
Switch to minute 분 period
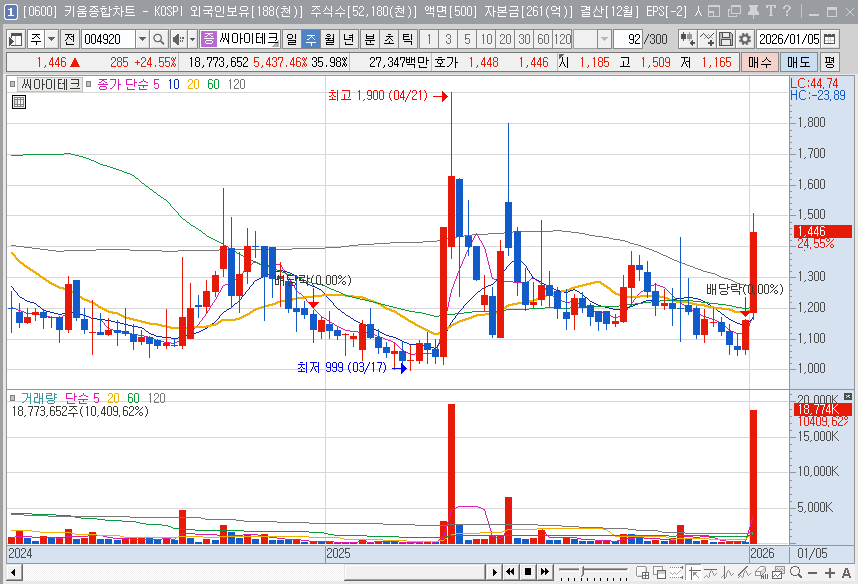370,39
